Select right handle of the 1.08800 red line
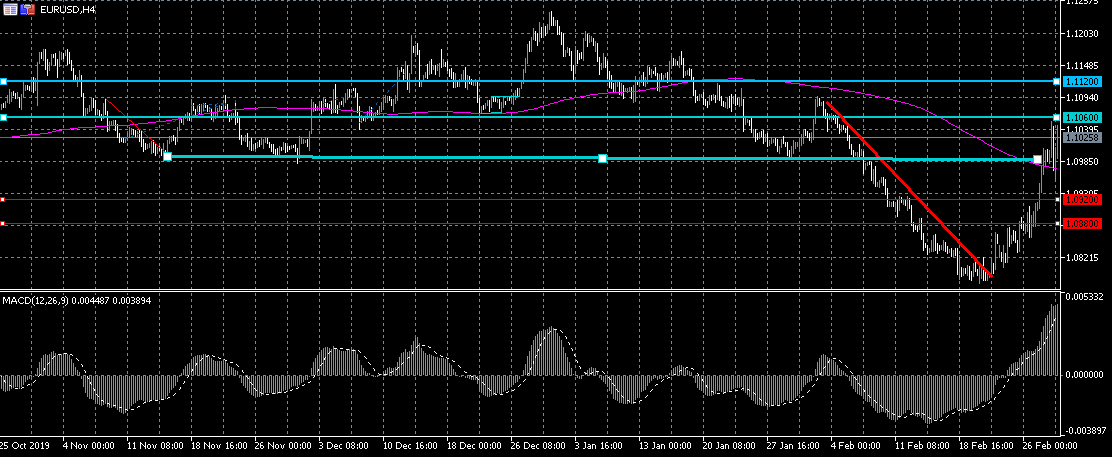 pos(1058,224)
